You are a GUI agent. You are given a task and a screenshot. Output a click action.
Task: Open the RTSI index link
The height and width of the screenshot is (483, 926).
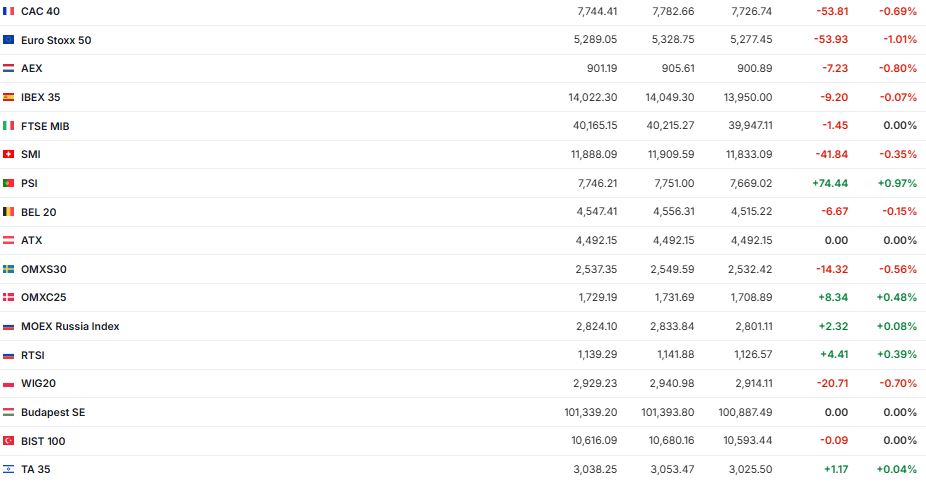pos(33,355)
